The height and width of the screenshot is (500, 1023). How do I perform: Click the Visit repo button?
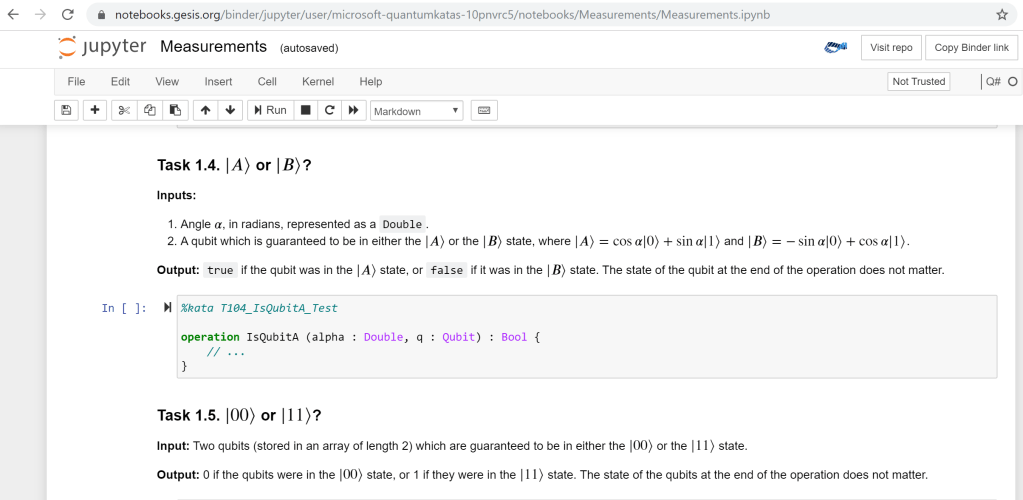click(891, 47)
